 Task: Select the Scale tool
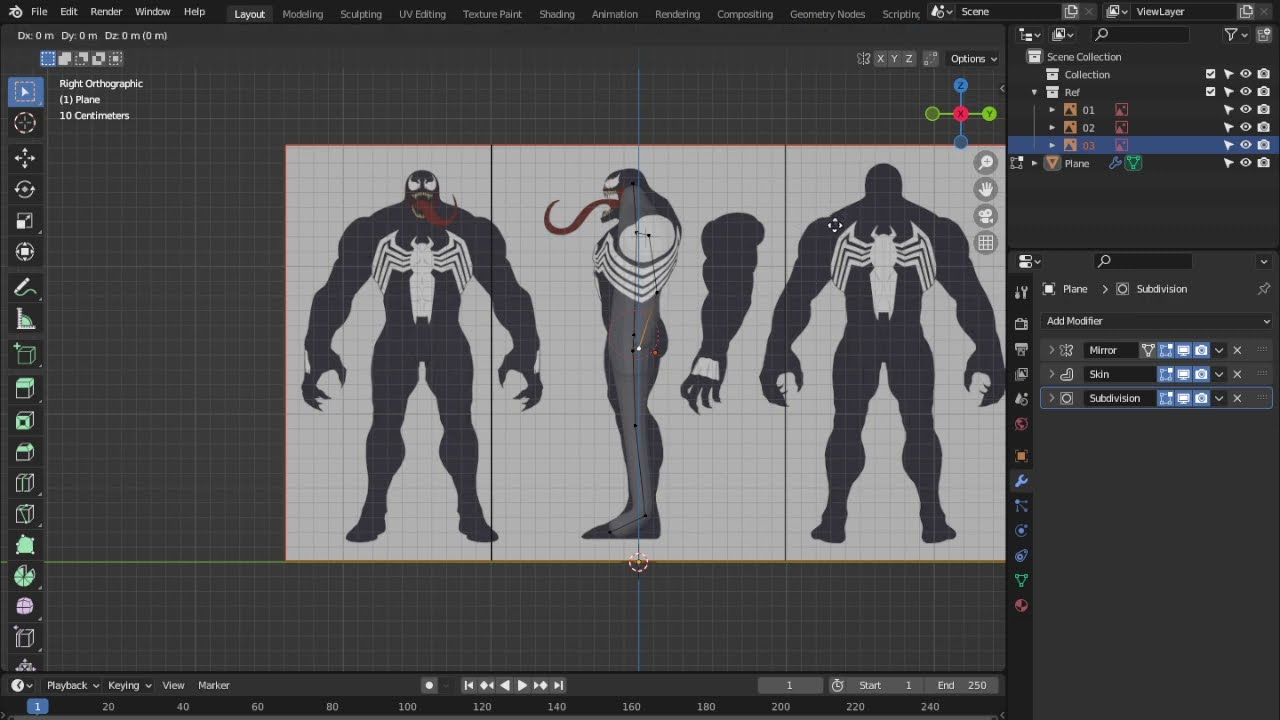click(25, 220)
